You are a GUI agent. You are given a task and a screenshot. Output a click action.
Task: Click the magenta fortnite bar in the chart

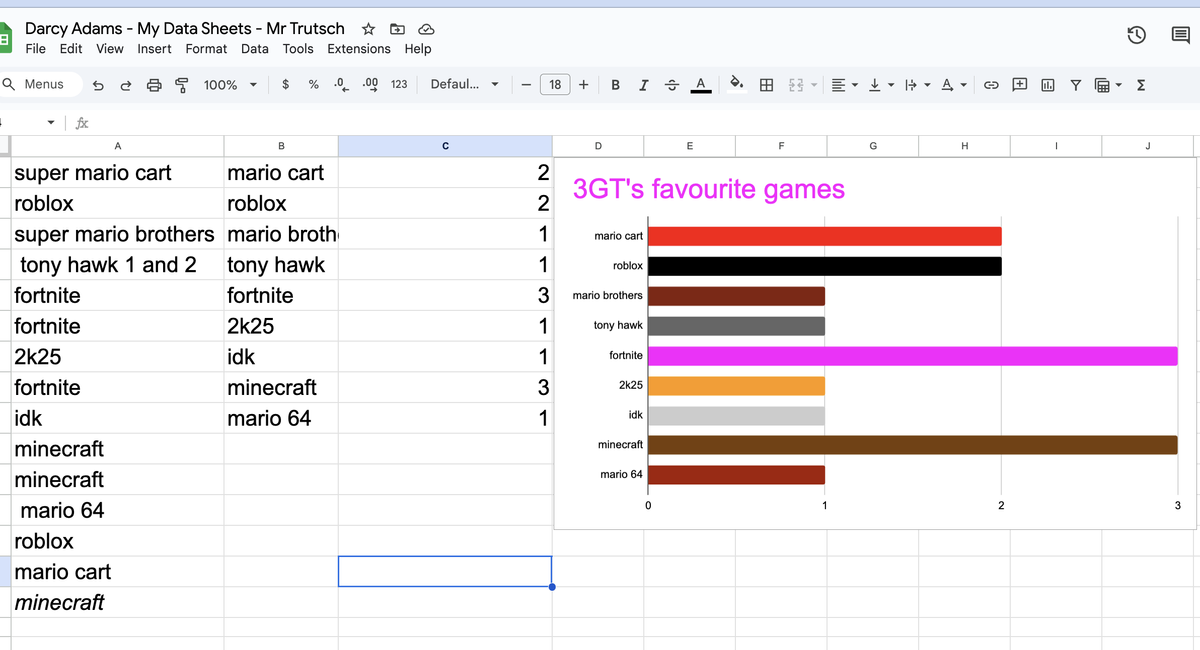click(x=912, y=355)
